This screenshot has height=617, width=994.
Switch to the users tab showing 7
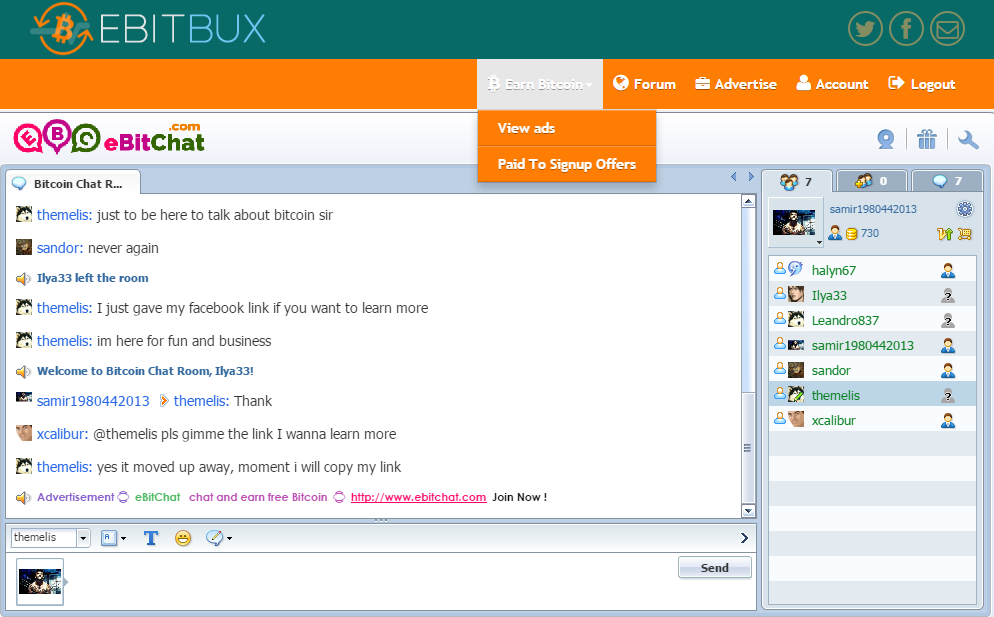(796, 181)
